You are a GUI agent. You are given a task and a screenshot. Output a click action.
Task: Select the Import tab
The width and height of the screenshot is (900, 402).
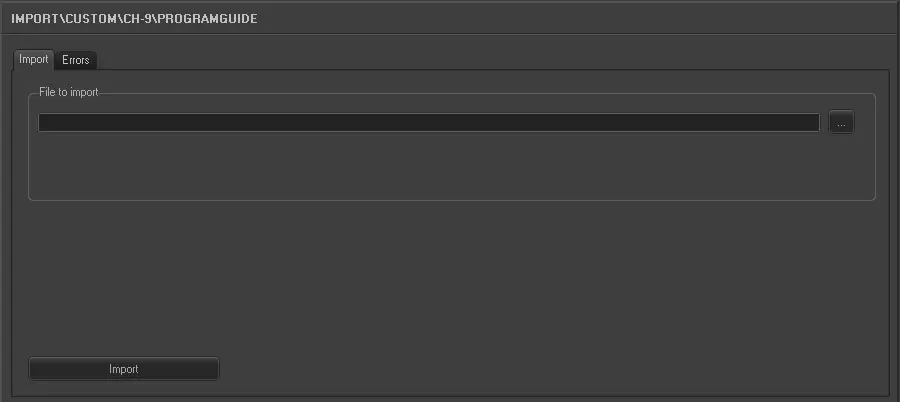click(34, 60)
